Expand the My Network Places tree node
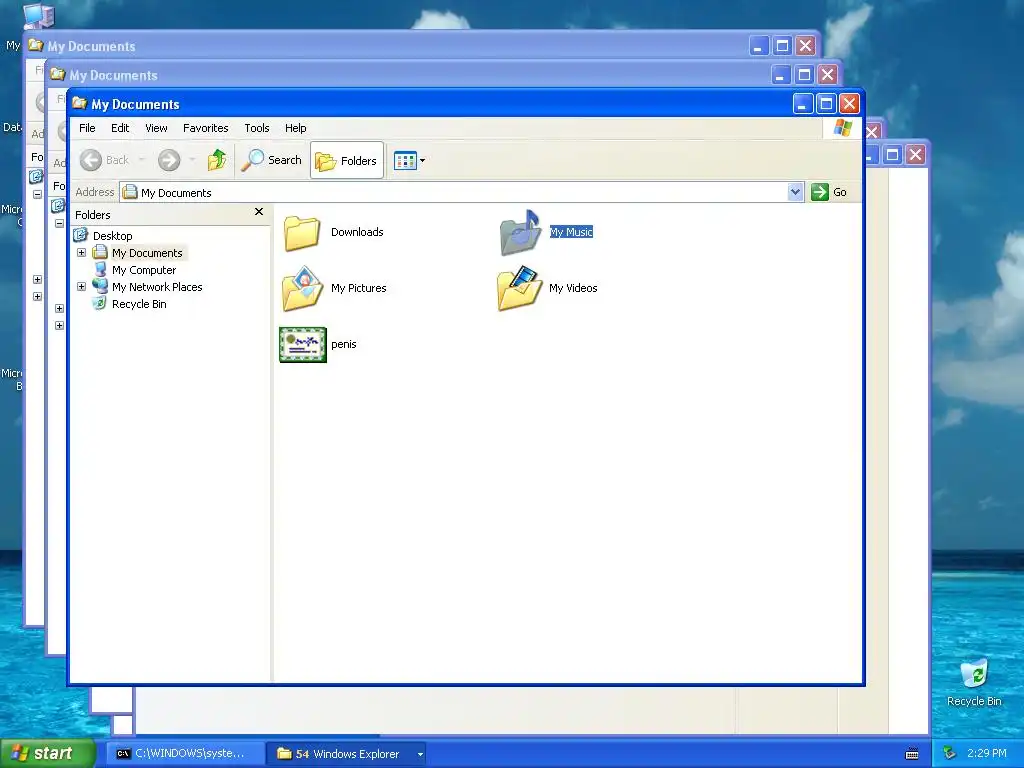Image resolution: width=1024 pixels, height=768 pixels. click(82, 286)
